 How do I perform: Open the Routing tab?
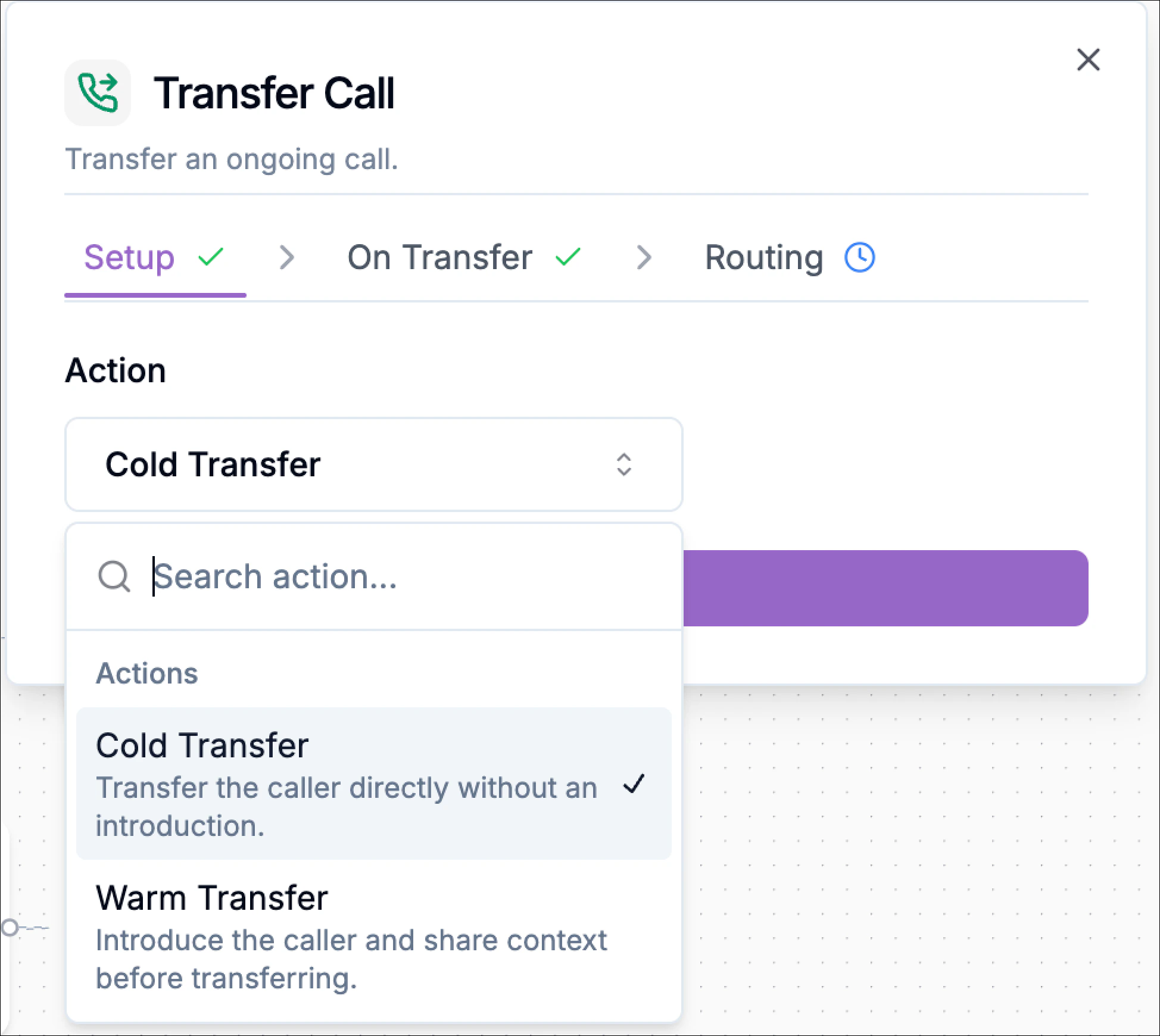pos(764,257)
